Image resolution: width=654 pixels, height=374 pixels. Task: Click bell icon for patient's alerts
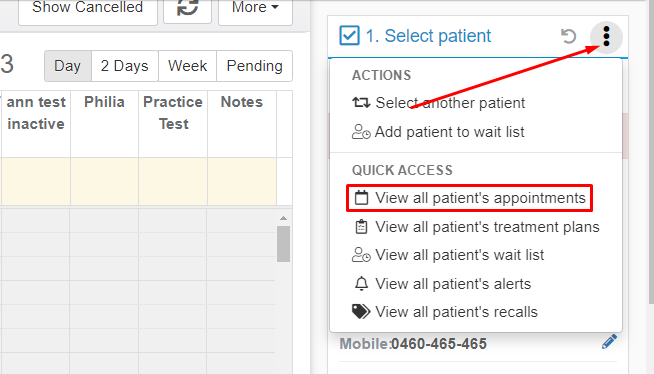coord(361,284)
